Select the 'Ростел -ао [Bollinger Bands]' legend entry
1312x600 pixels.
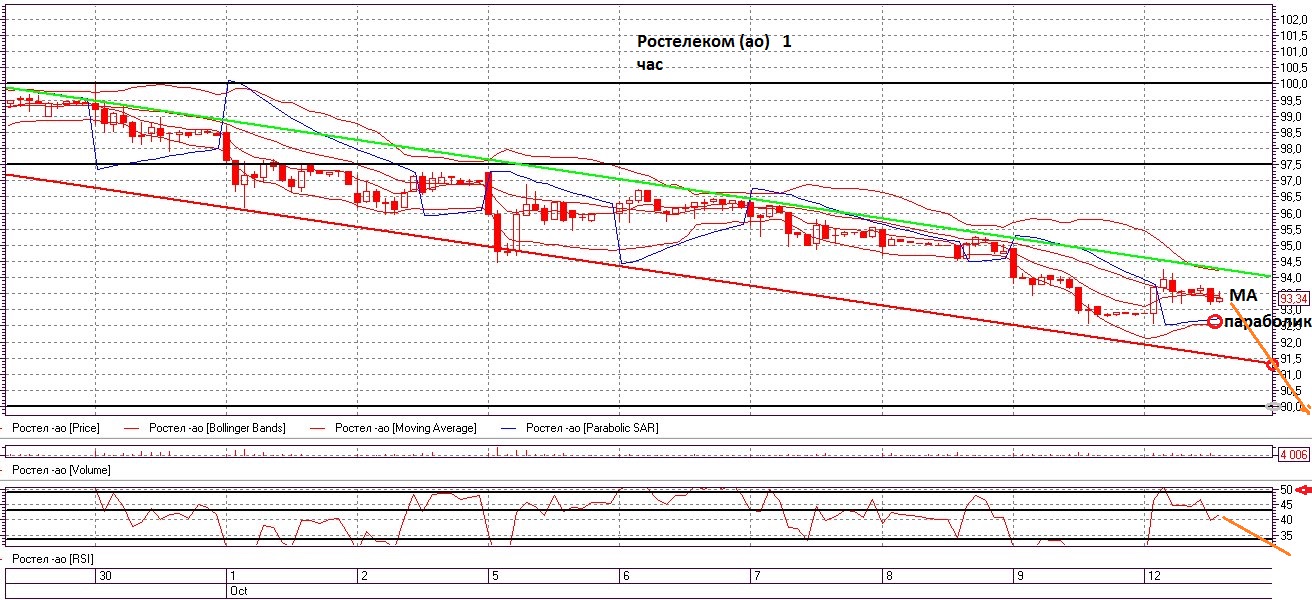click(x=217, y=428)
